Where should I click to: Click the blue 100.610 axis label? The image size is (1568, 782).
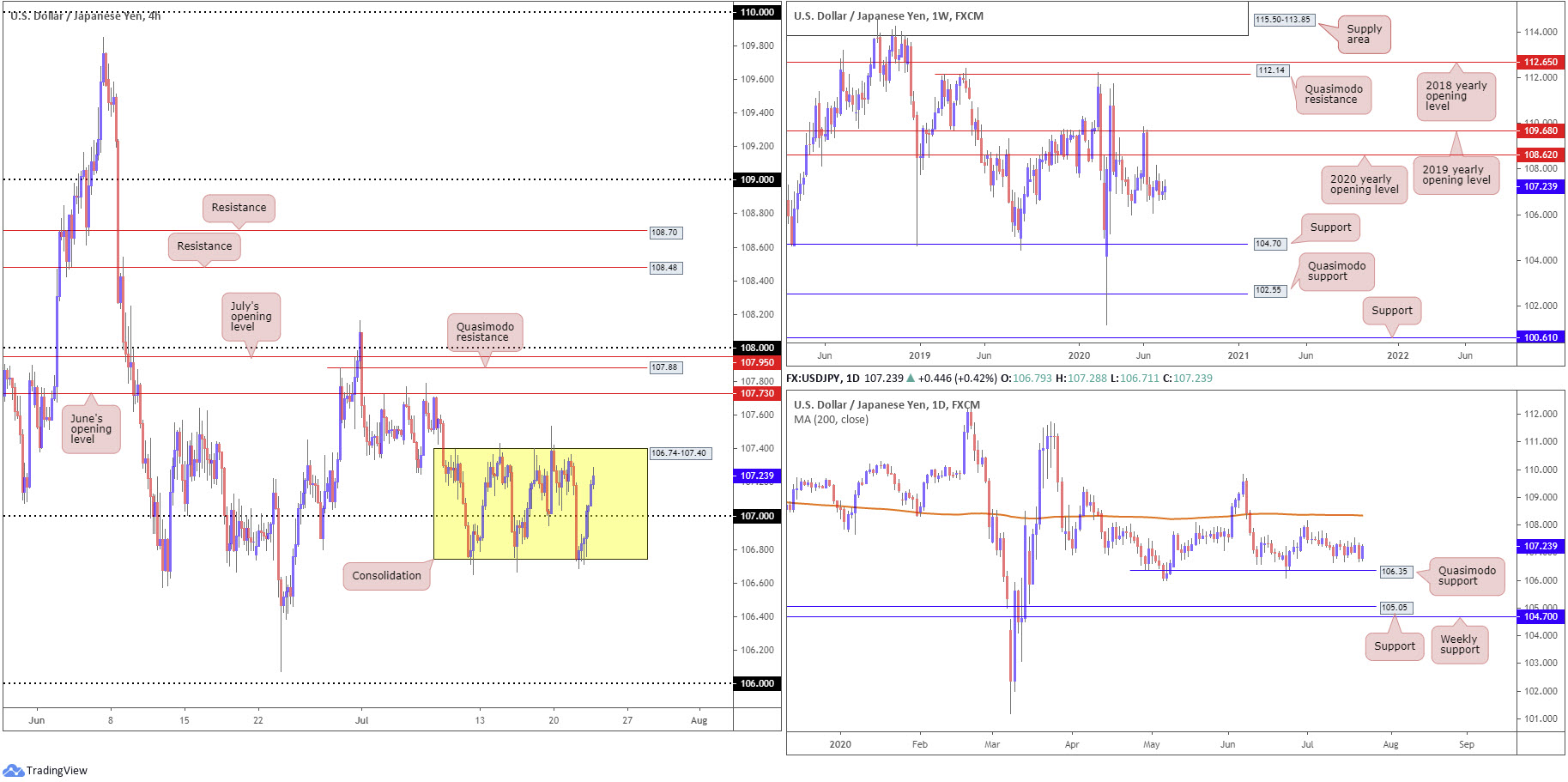[1541, 337]
